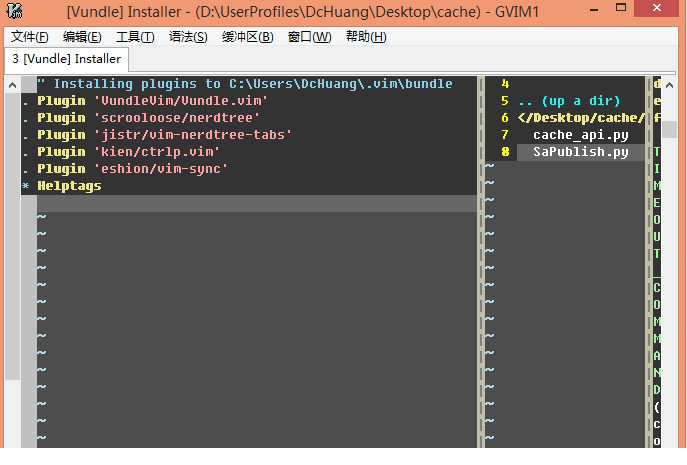Click the right scrollbar thumb
This screenshot has height=465, width=687.
tap(669, 129)
